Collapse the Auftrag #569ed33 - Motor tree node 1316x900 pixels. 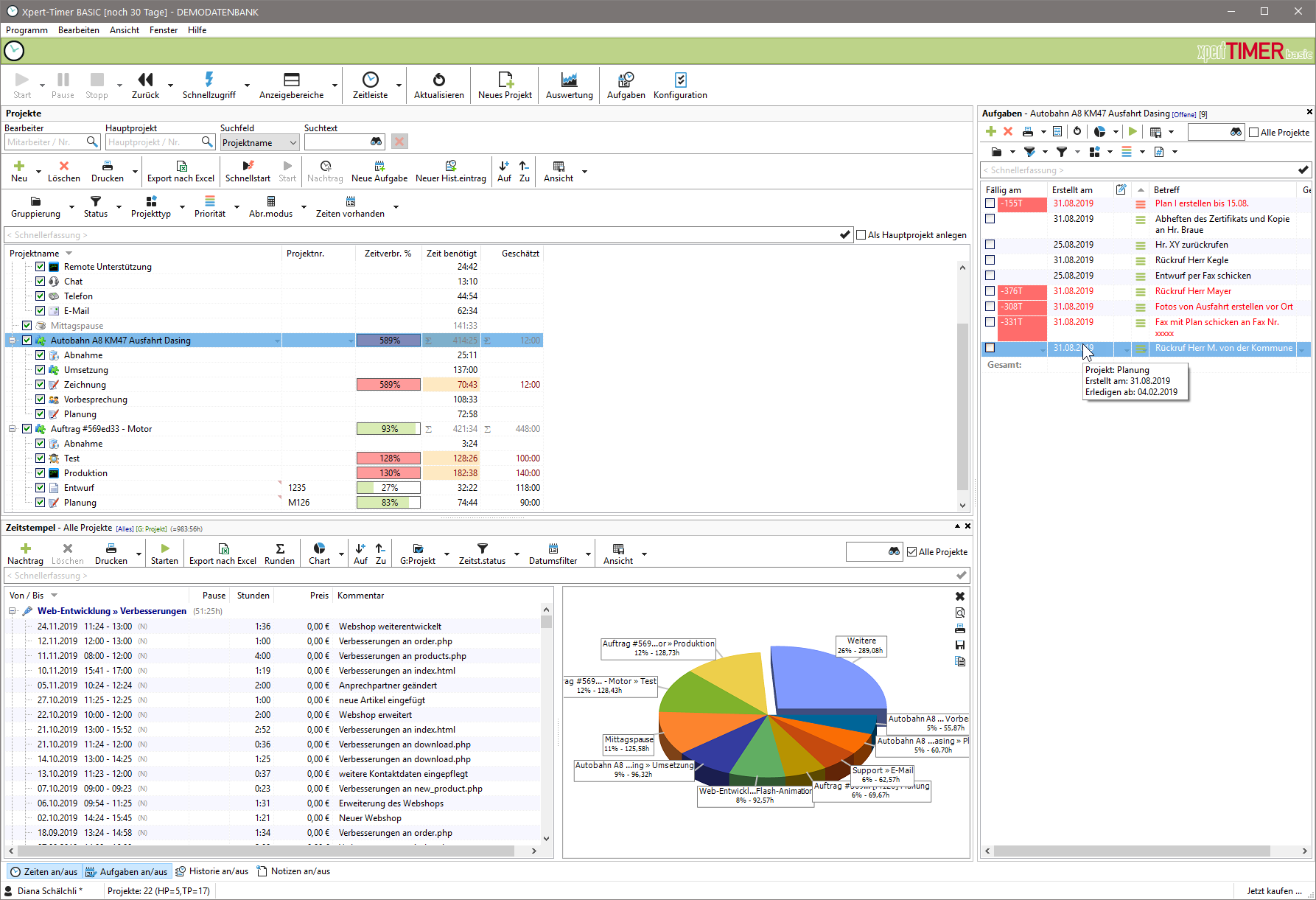(x=13, y=429)
